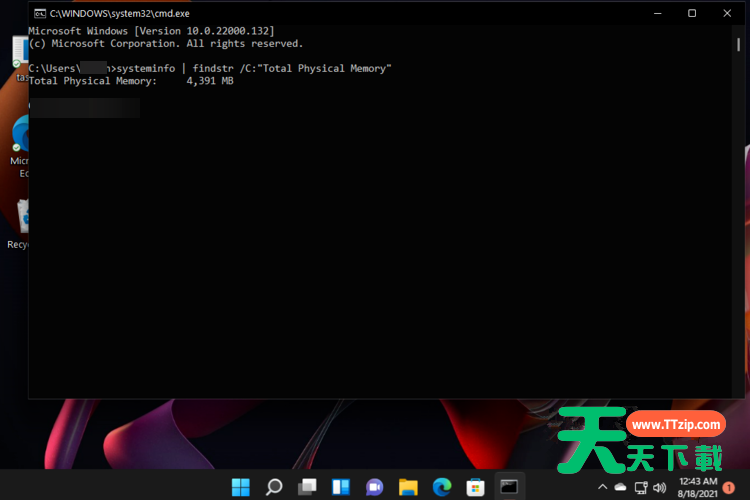
Task: Open Microsoft Store from the taskbar
Action: [x=475, y=487]
